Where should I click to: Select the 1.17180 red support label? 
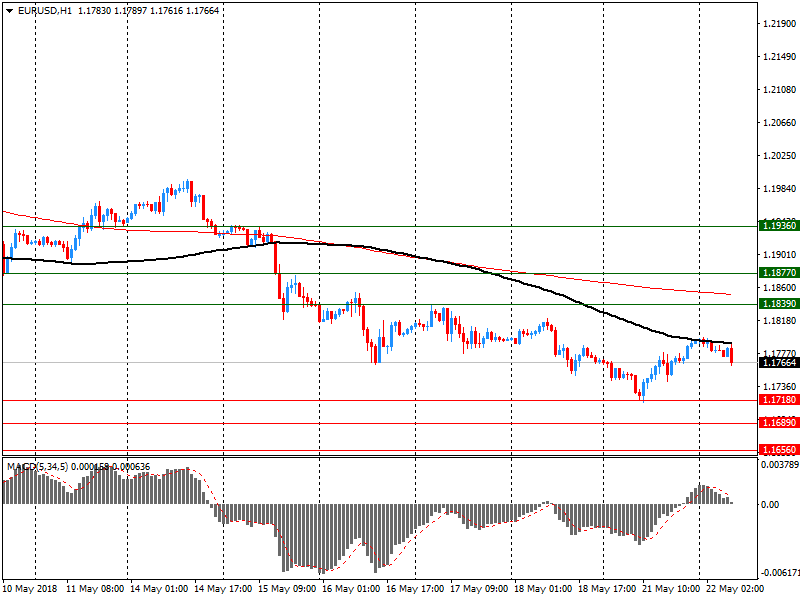[x=778, y=400]
